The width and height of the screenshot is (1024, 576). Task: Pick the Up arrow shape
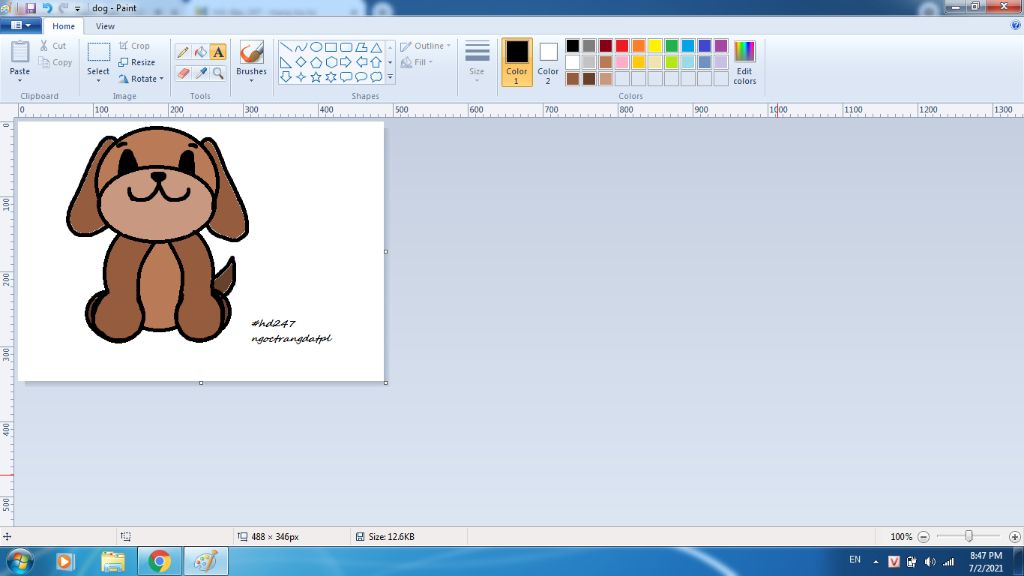(376, 62)
